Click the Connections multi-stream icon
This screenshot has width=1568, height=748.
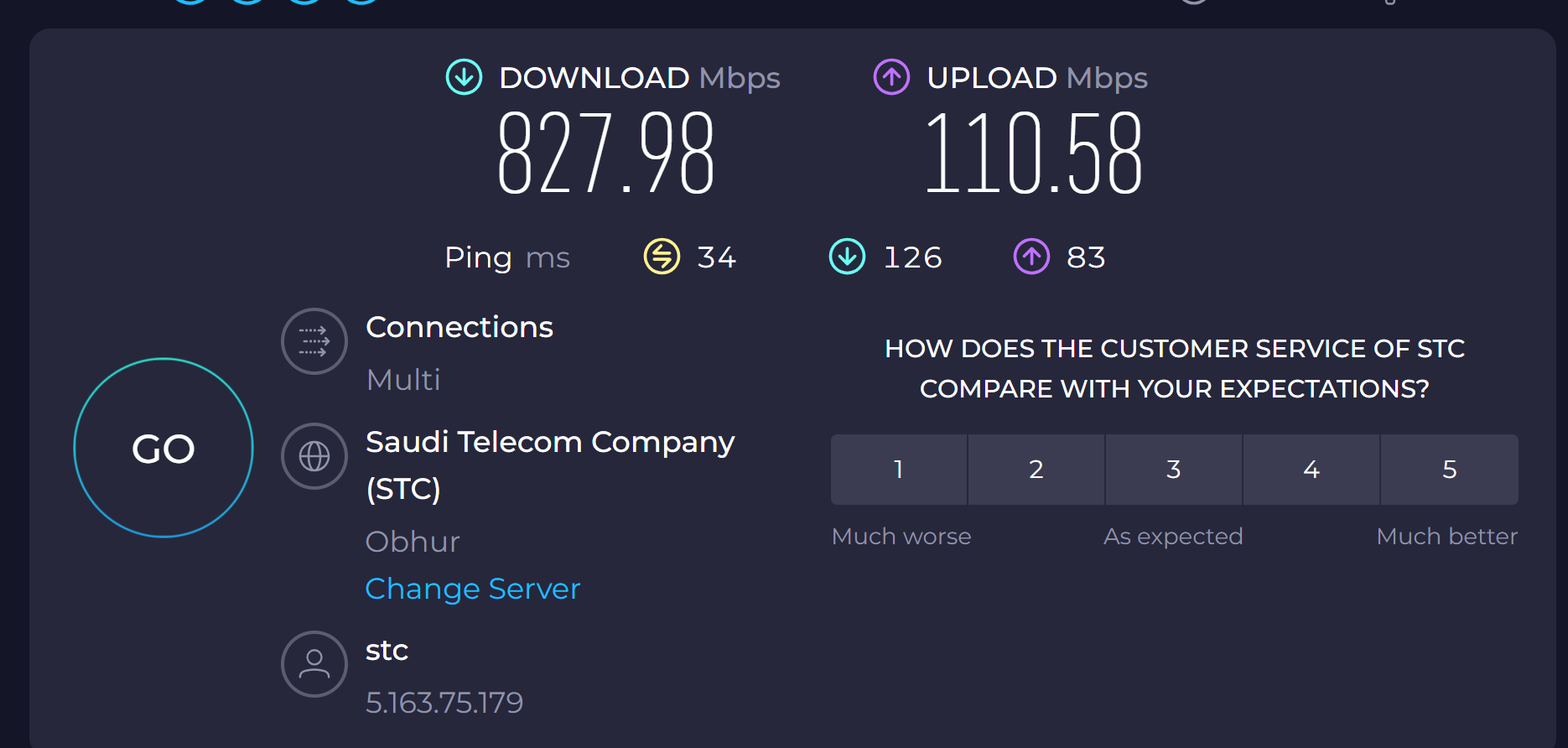(x=314, y=341)
